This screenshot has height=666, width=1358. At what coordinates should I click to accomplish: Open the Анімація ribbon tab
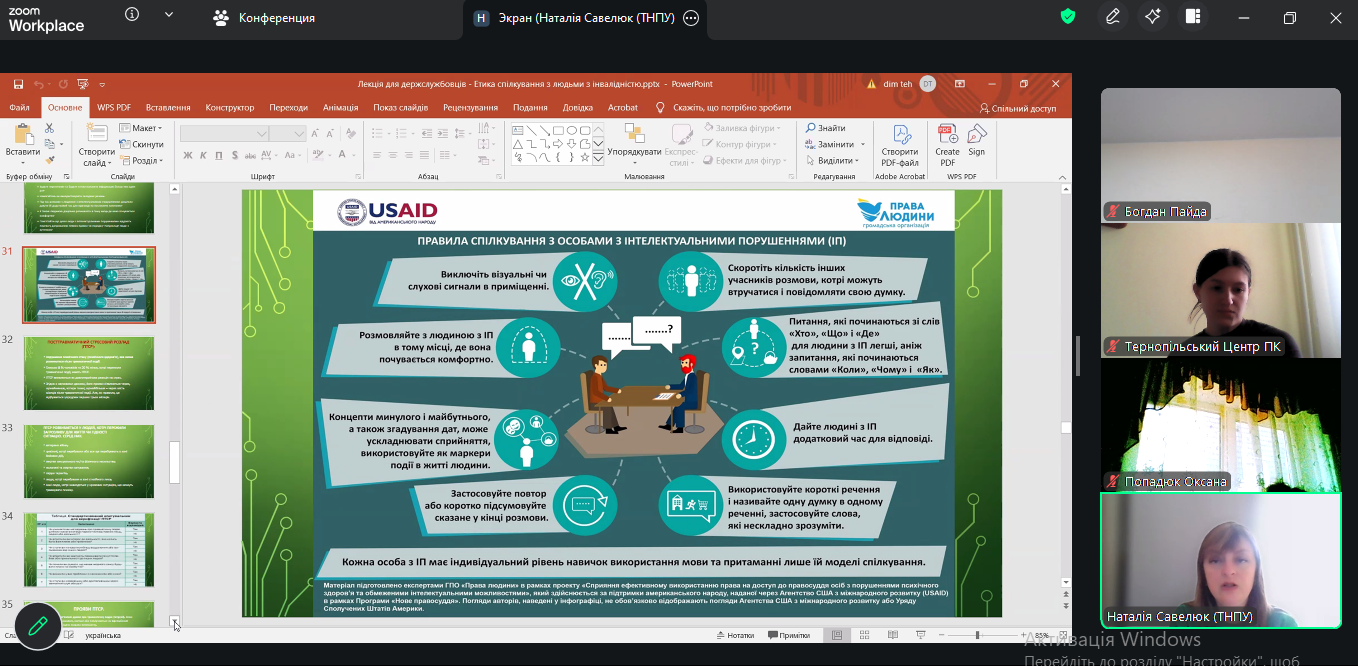click(x=340, y=107)
